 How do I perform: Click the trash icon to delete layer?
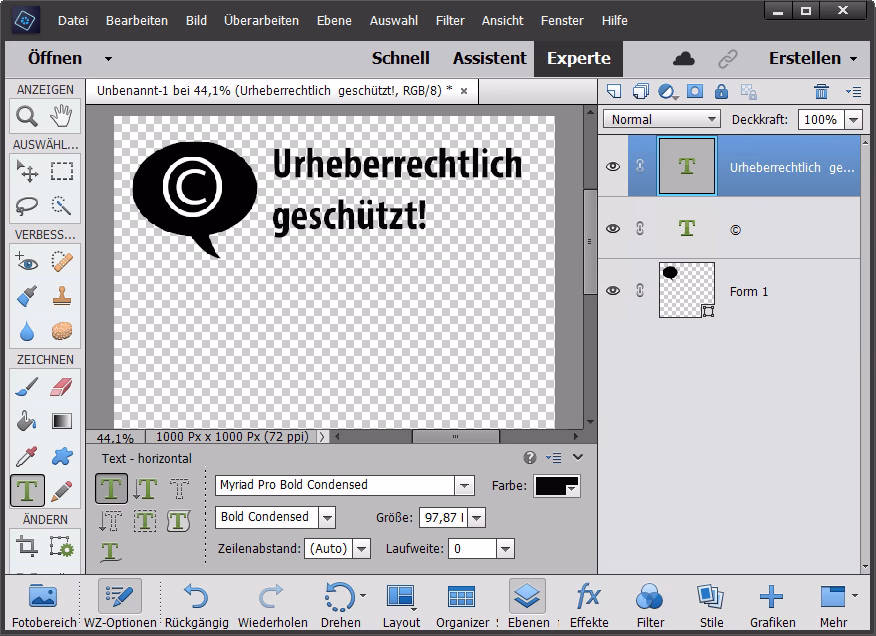click(x=821, y=91)
